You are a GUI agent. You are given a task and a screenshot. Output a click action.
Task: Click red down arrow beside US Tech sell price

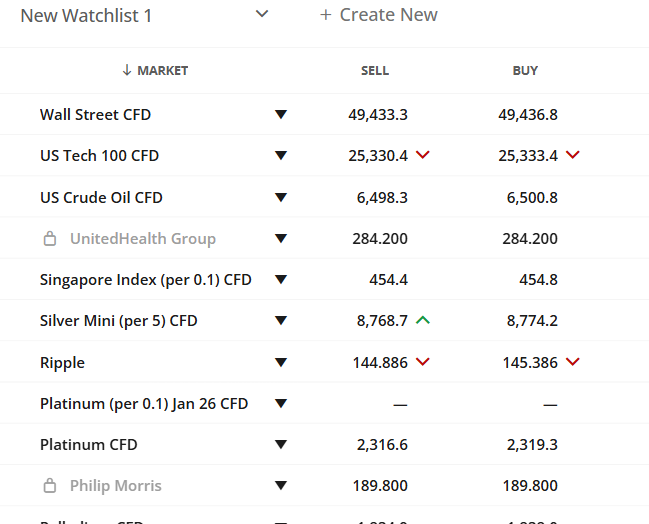[x=423, y=155]
